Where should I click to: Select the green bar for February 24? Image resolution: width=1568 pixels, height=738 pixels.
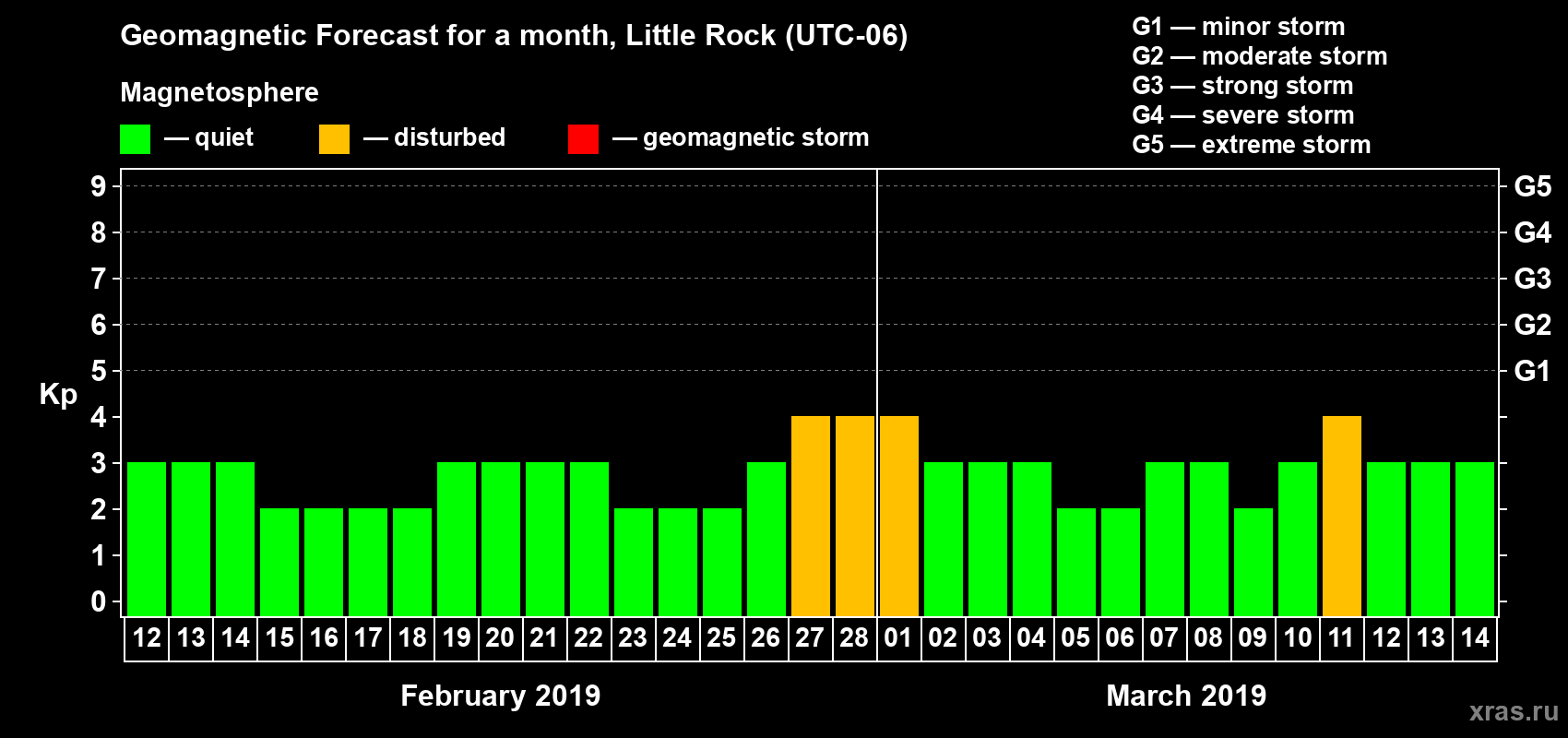click(x=678, y=563)
